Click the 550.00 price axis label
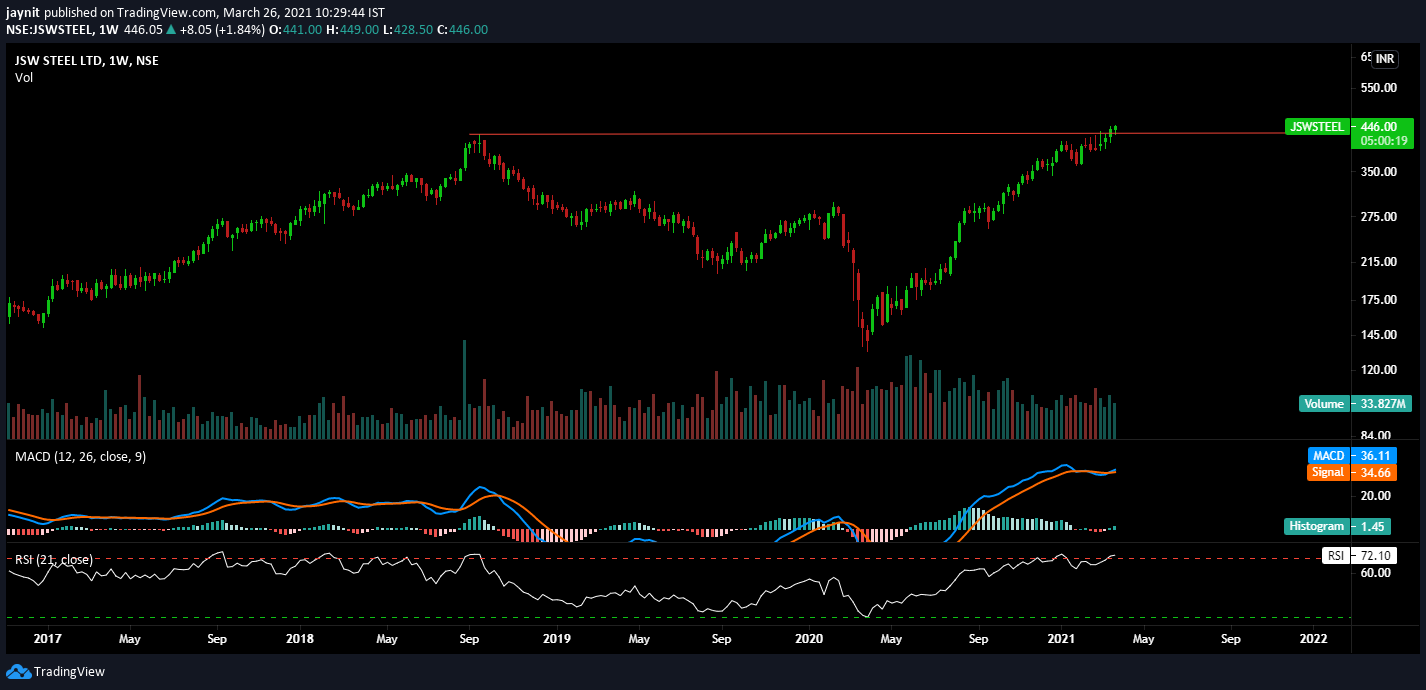 click(x=1379, y=88)
